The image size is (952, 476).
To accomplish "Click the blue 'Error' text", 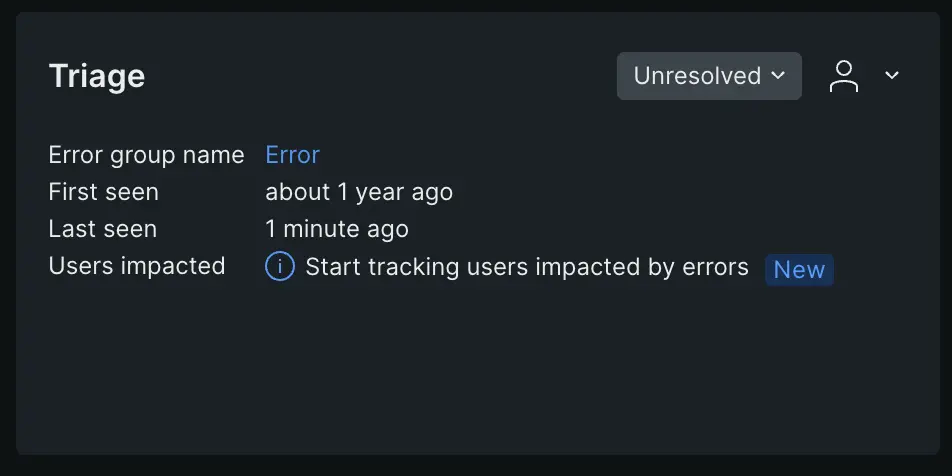I will pos(292,155).
